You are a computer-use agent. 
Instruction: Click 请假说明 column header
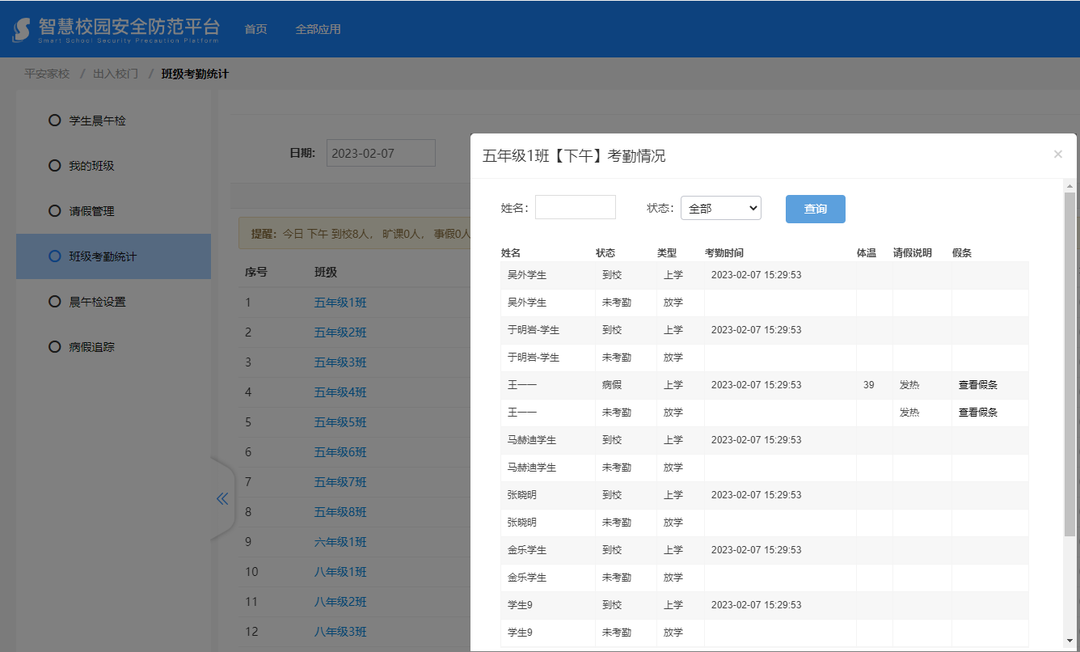click(x=912, y=253)
